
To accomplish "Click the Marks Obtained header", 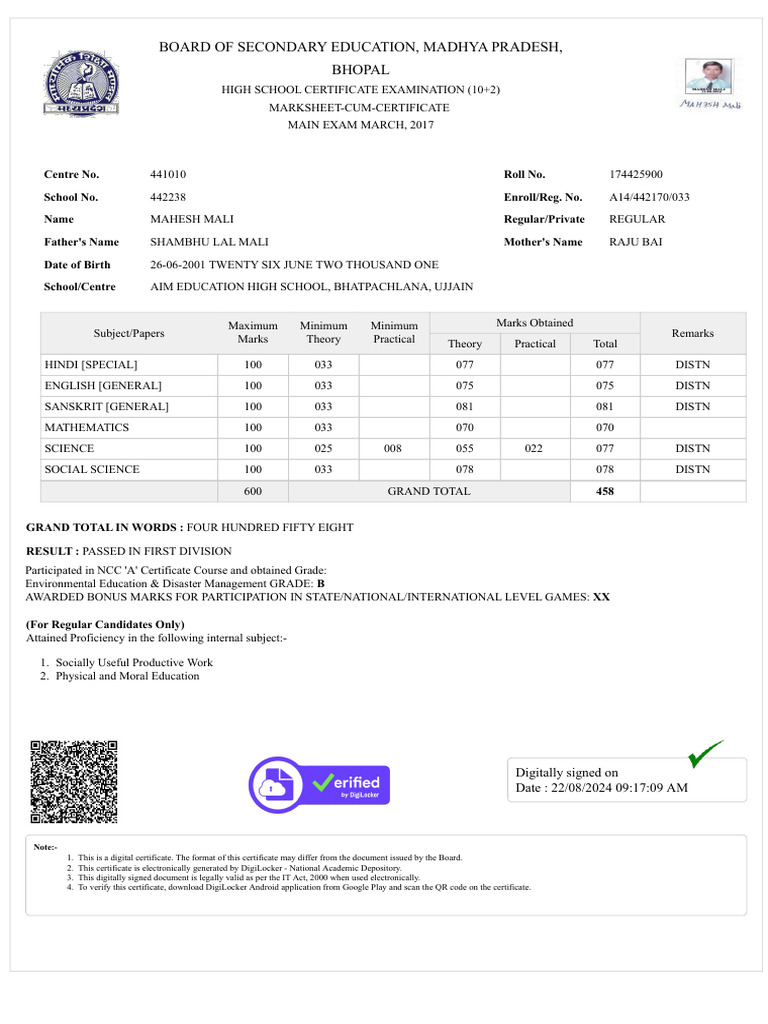I will [x=535, y=323].
